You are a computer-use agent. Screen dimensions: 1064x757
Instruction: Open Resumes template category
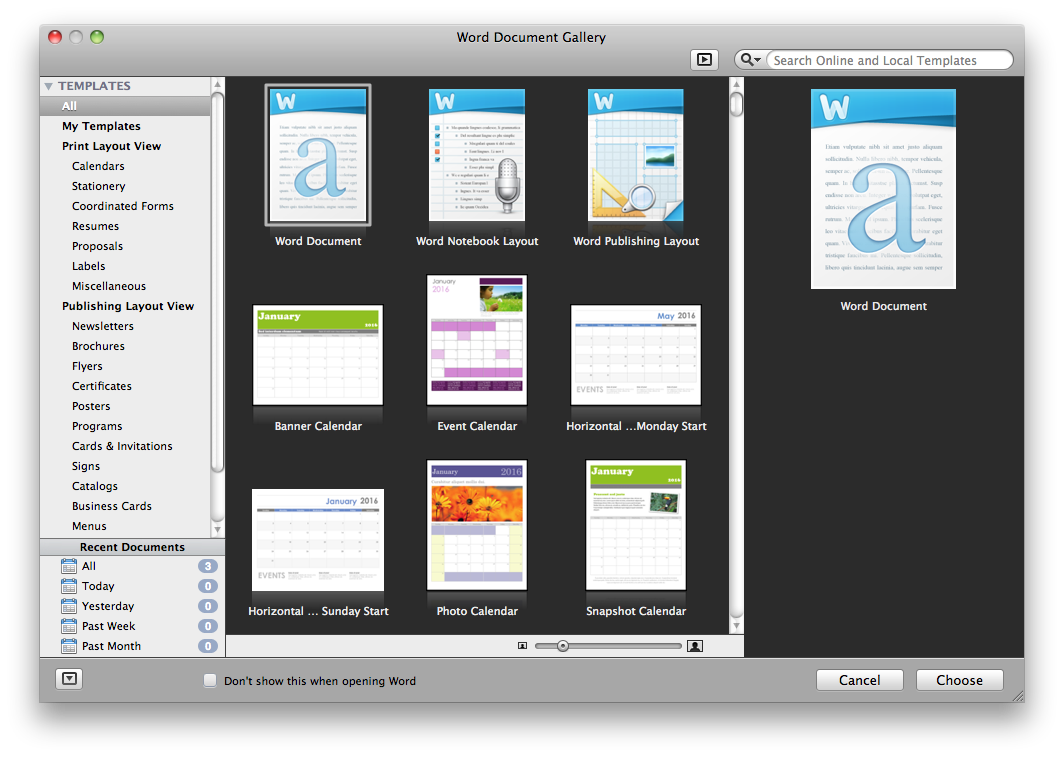(95, 226)
